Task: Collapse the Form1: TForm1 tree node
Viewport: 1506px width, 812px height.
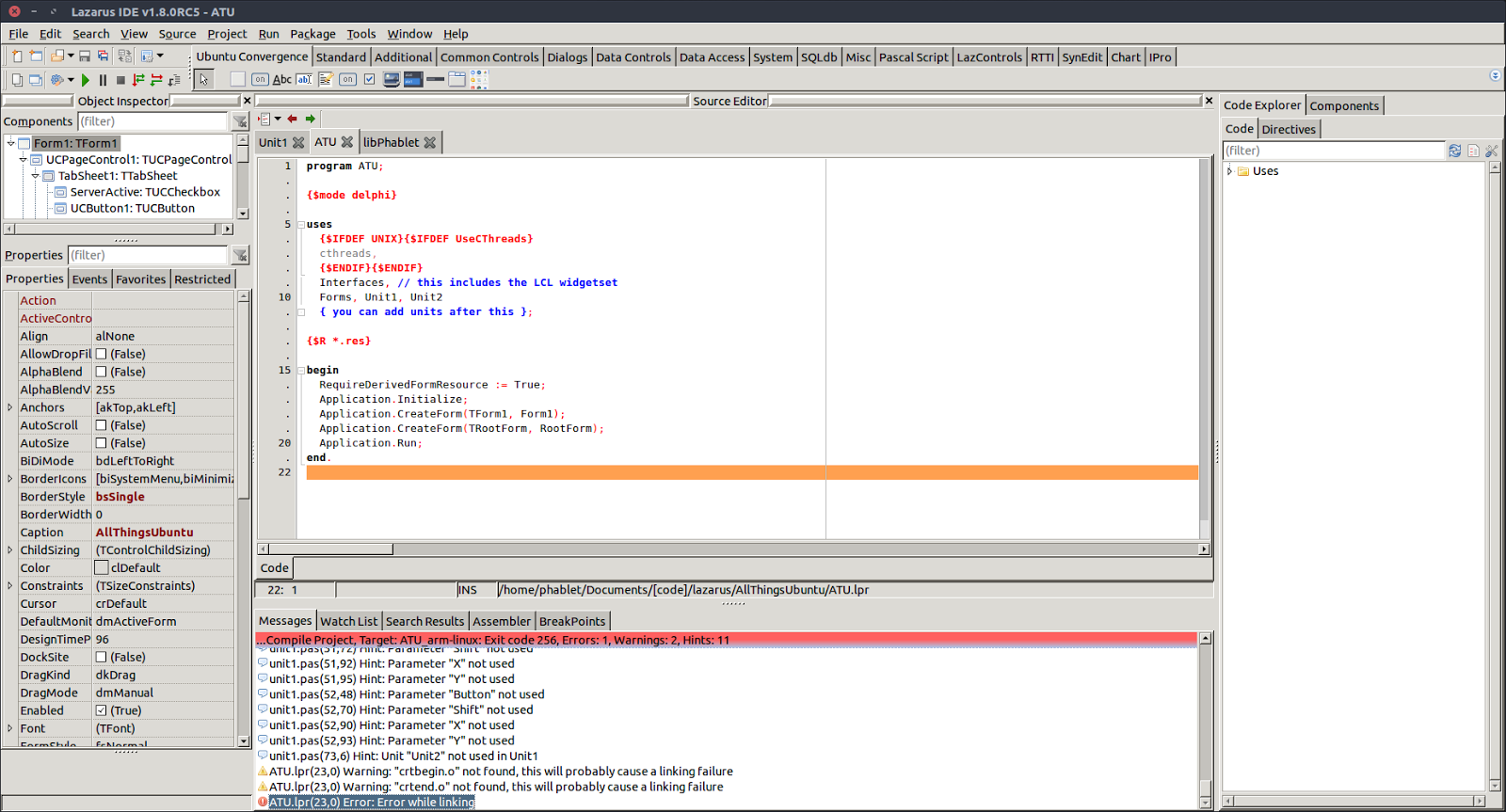Action: (10, 143)
